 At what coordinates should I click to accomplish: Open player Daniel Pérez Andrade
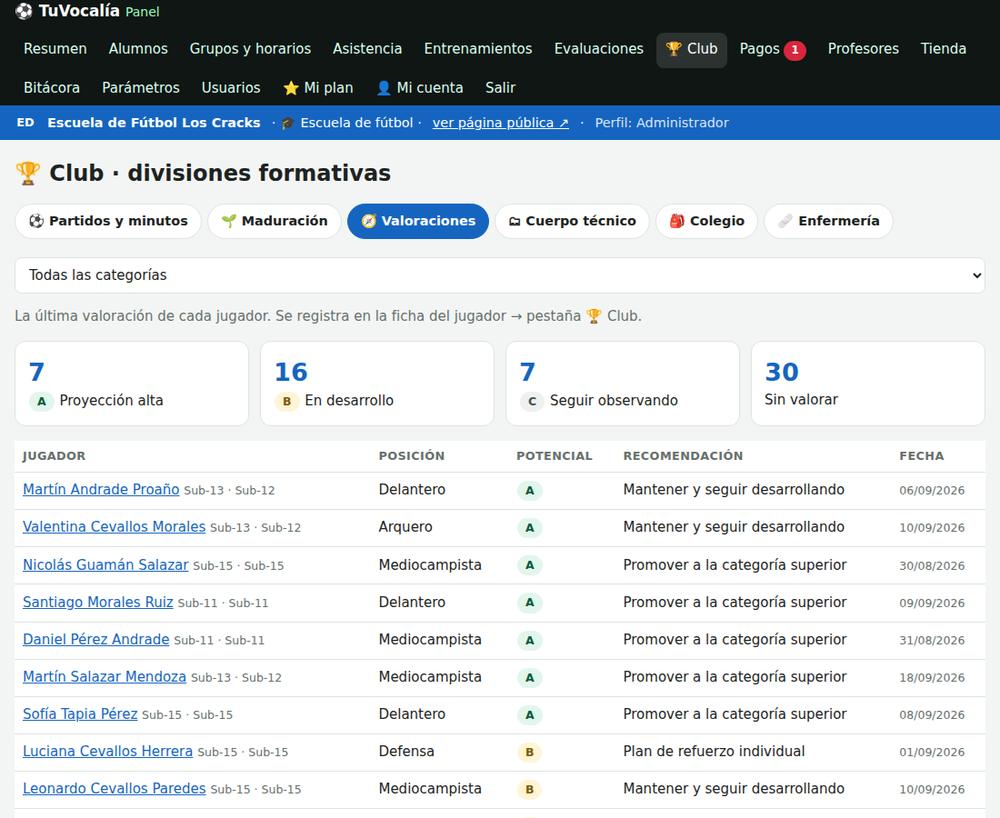coord(96,639)
